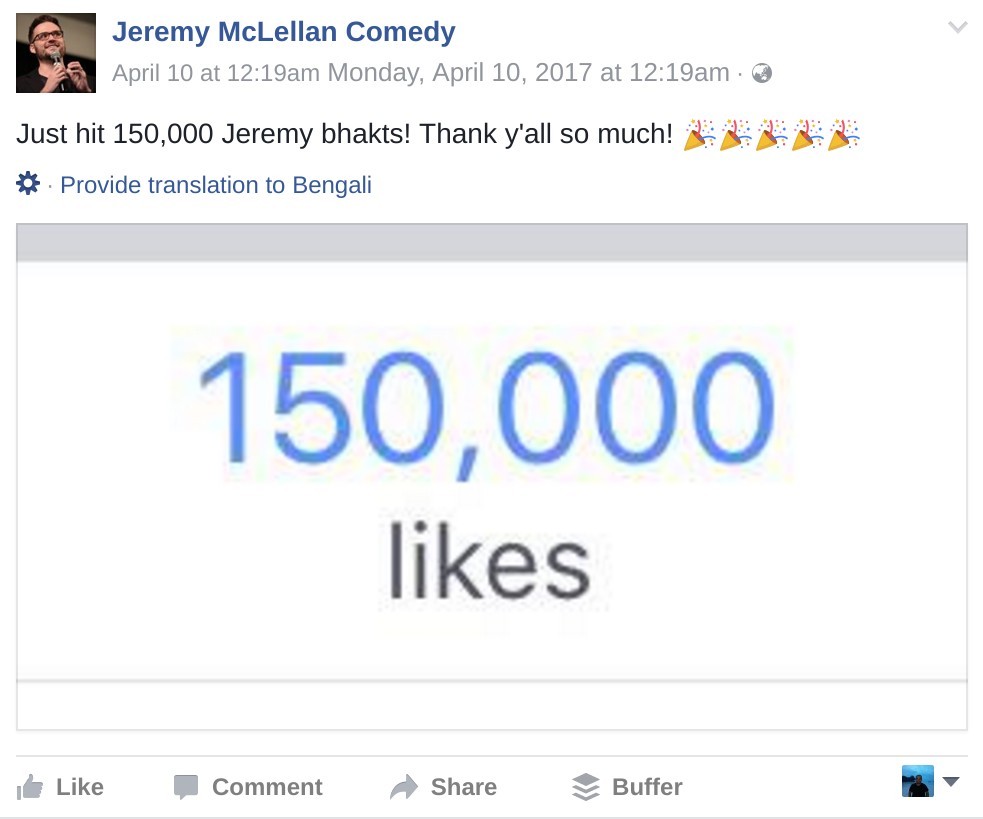Open the Jeremy McLellan Comedy page name
Screen dimensions: 983x819
[x=283, y=32]
